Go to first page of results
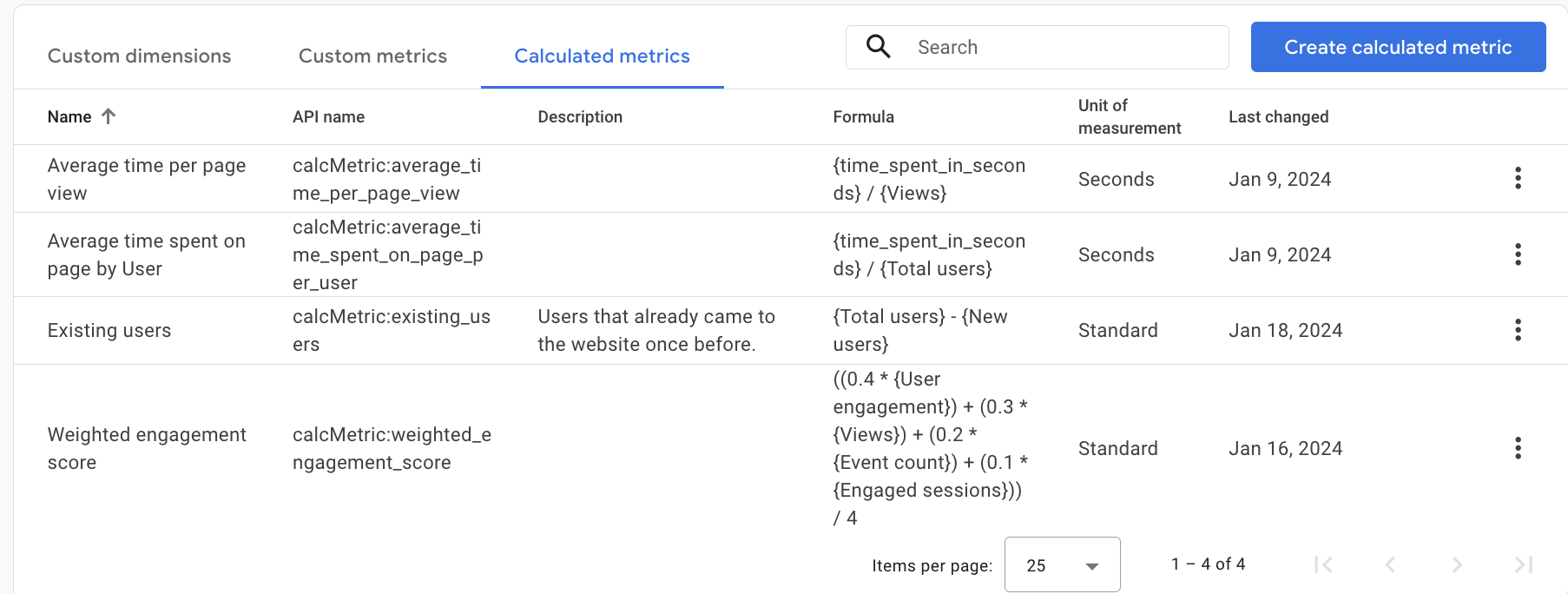This screenshot has width=1568, height=594. pos(1323,565)
